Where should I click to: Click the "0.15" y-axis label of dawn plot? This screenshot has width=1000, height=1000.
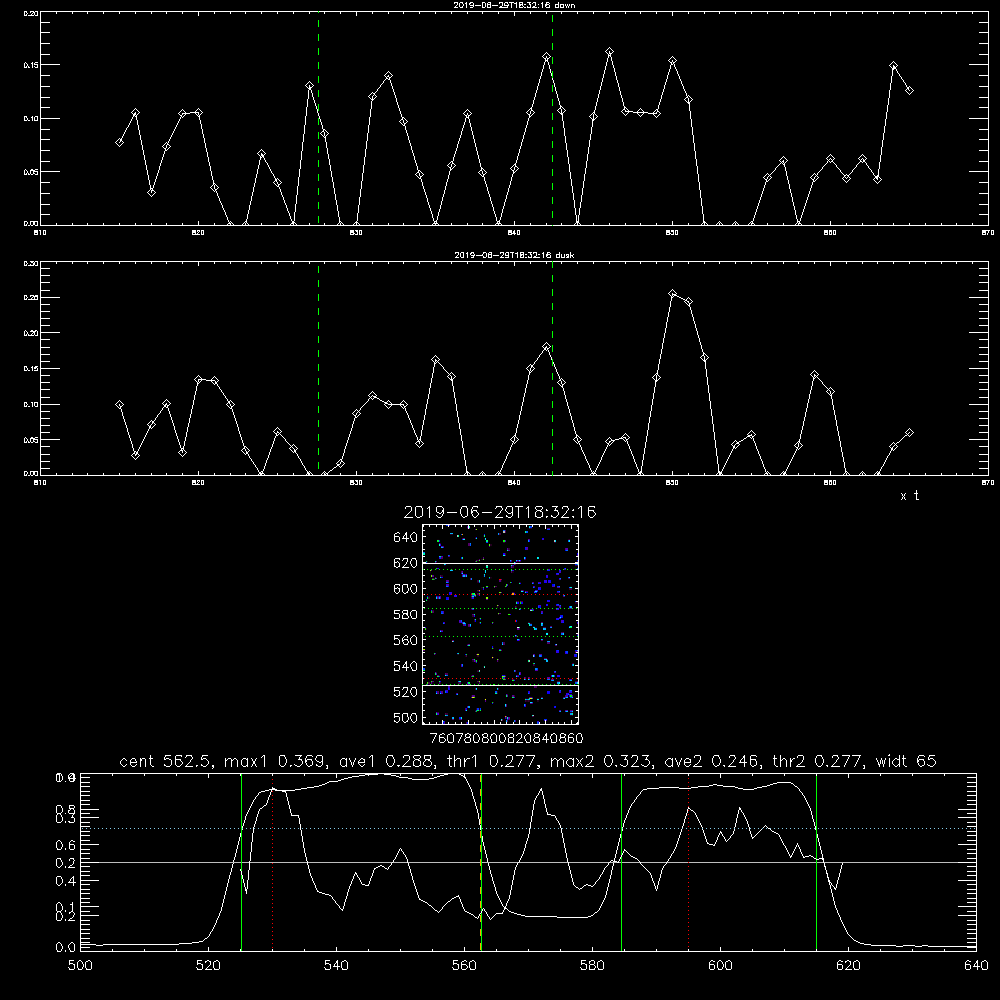pyautogui.click(x=31, y=65)
